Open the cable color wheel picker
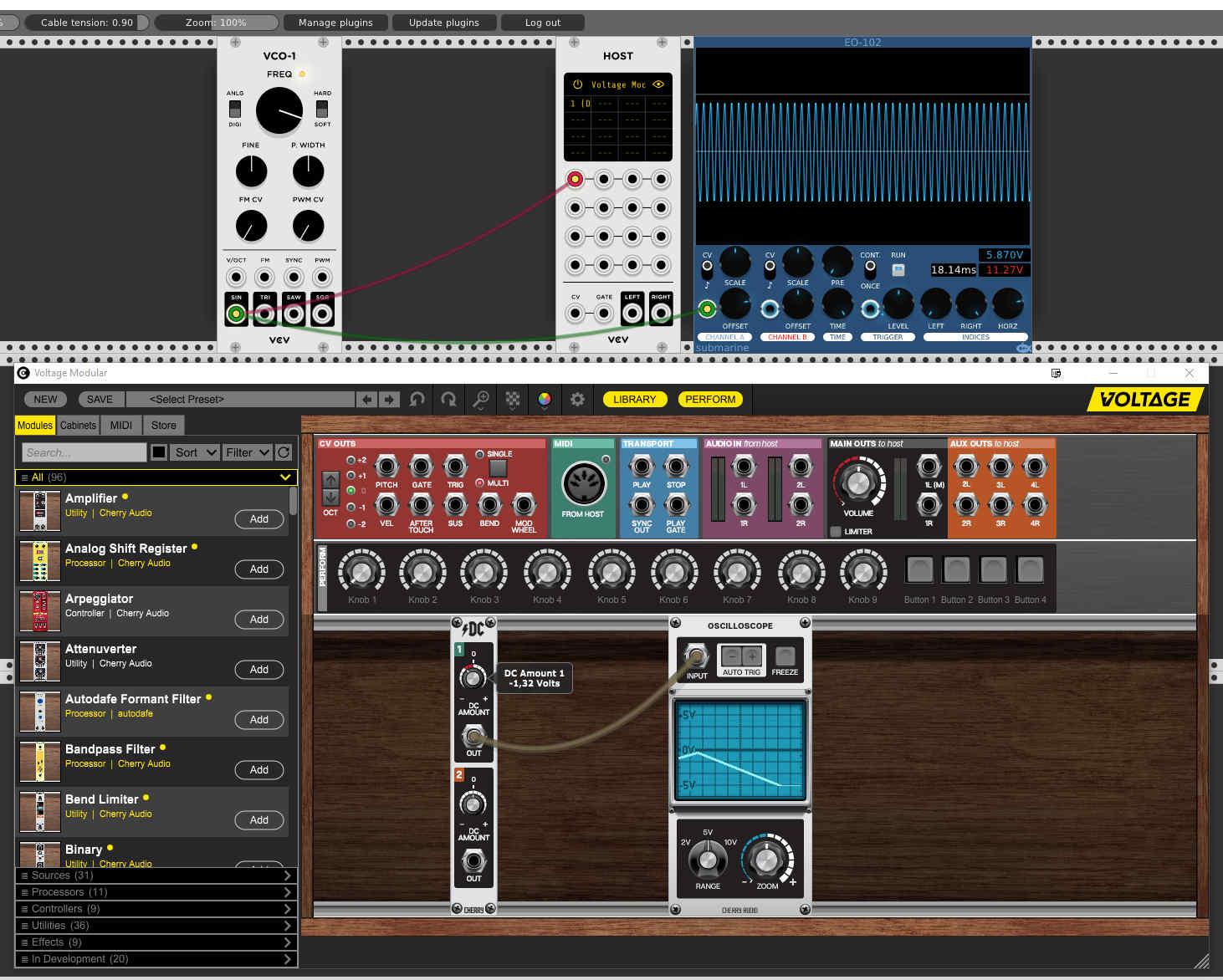This screenshot has height=980, width=1223. tap(545, 399)
